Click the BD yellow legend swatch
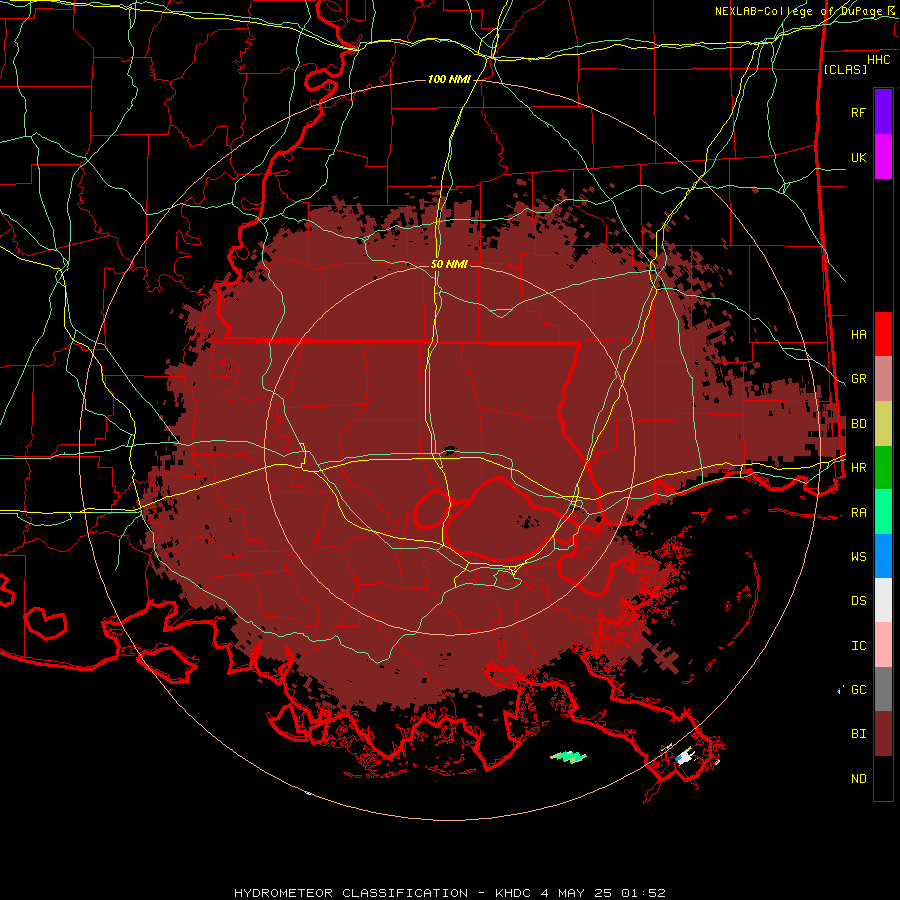900x900 pixels. (x=883, y=424)
